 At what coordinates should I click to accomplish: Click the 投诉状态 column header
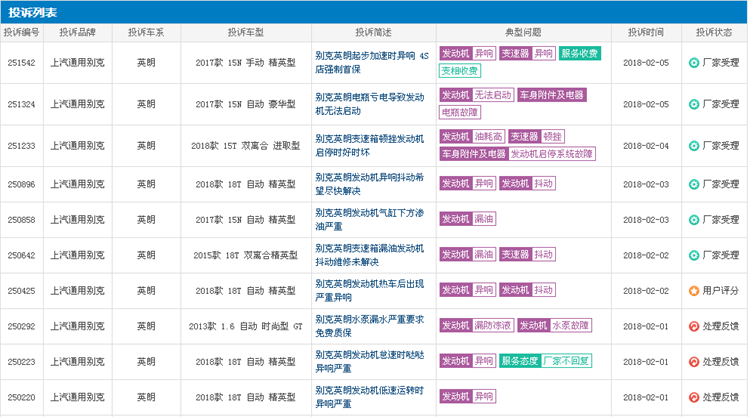(x=714, y=33)
